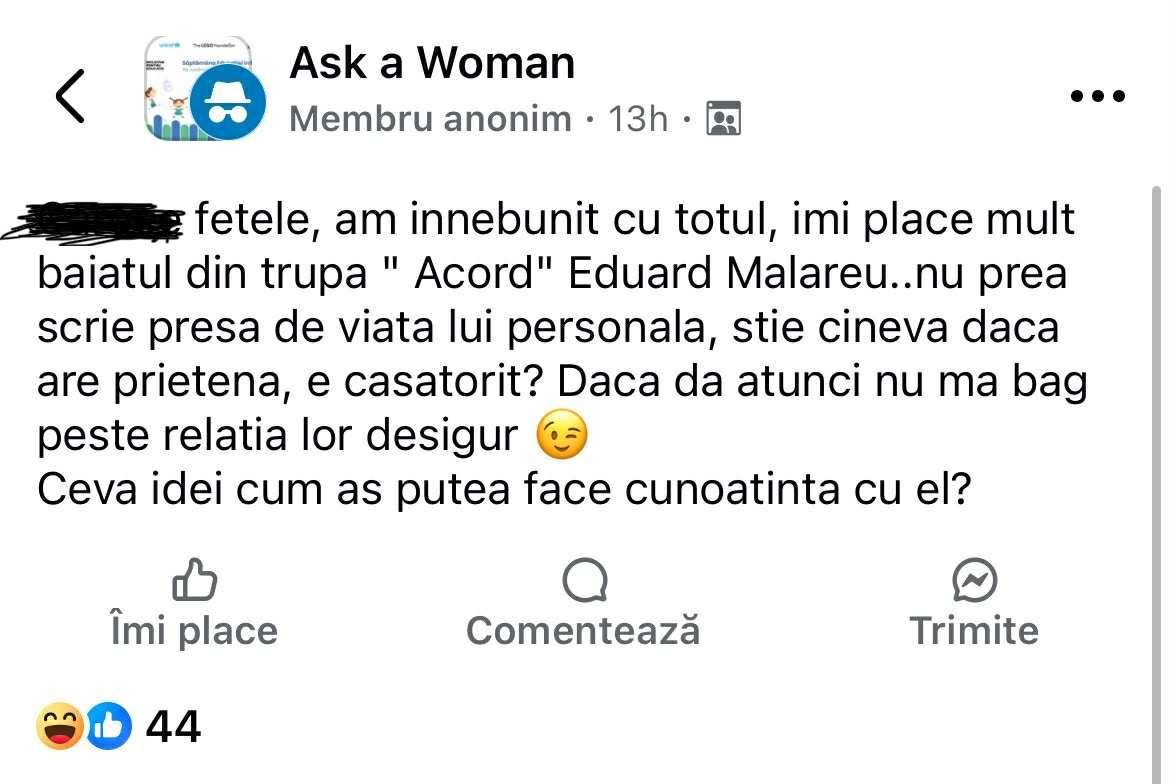This screenshot has height=784, width=1170.
Task: Click the group audience icon beside timestamp
Action: (x=723, y=119)
